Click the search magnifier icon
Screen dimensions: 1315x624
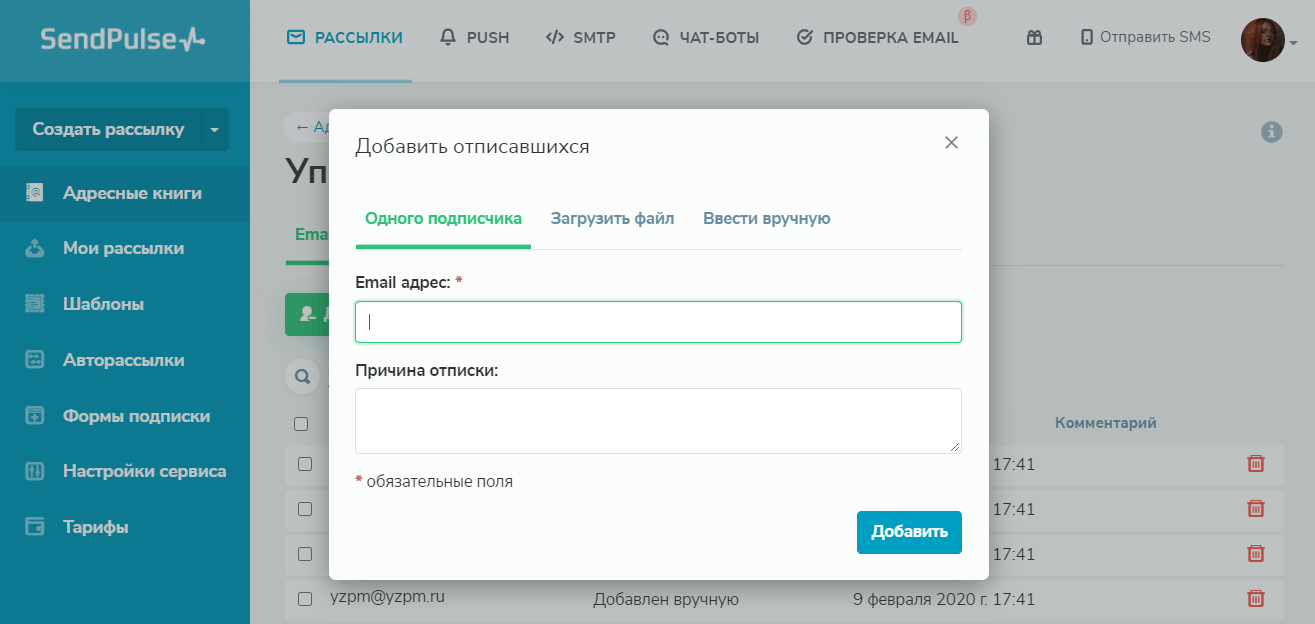(x=301, y=377)
